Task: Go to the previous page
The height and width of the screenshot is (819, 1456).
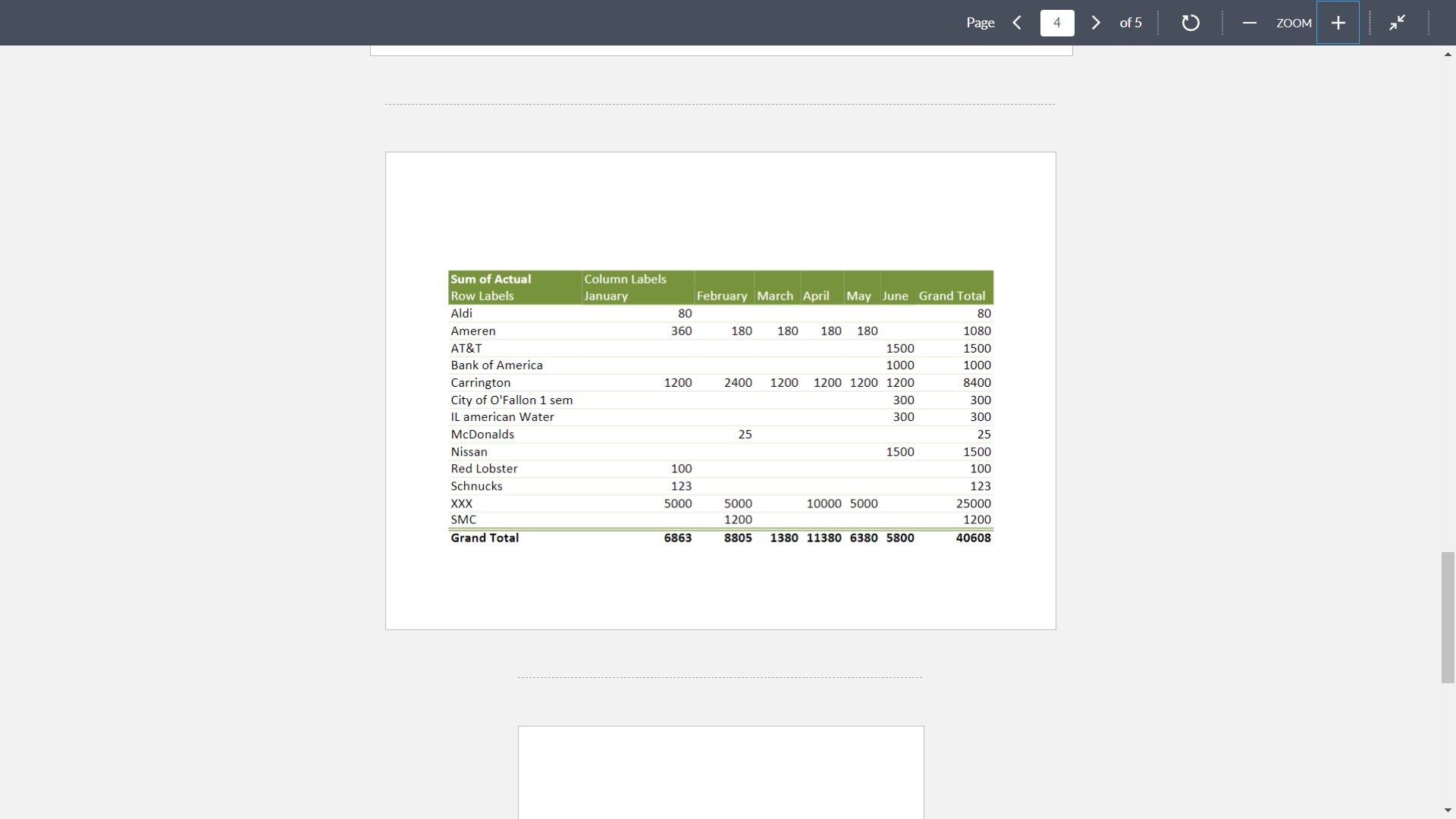Action: [1018, 23]
